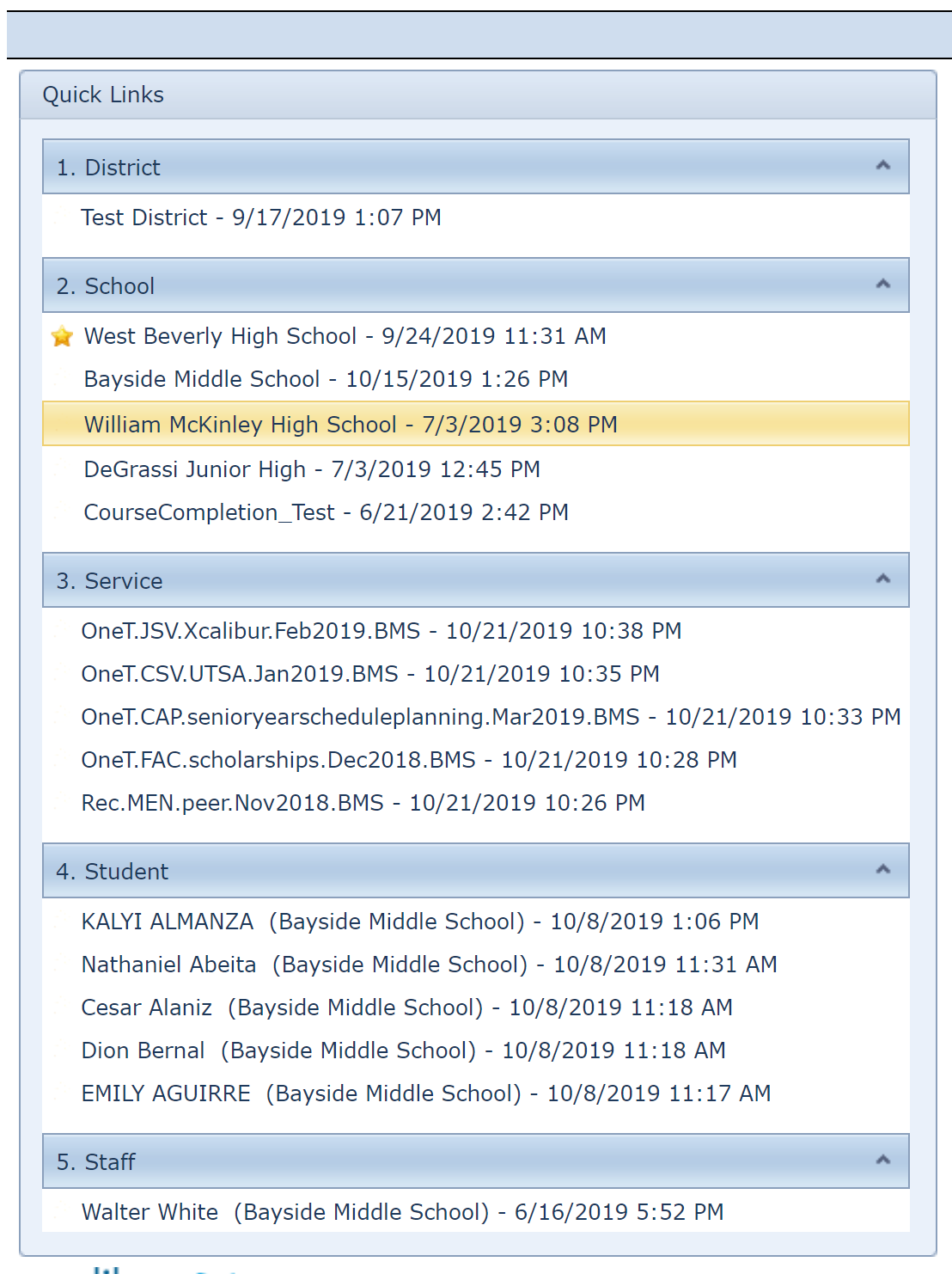
Task: Collapse the Service section chevron
Action: 882,579
